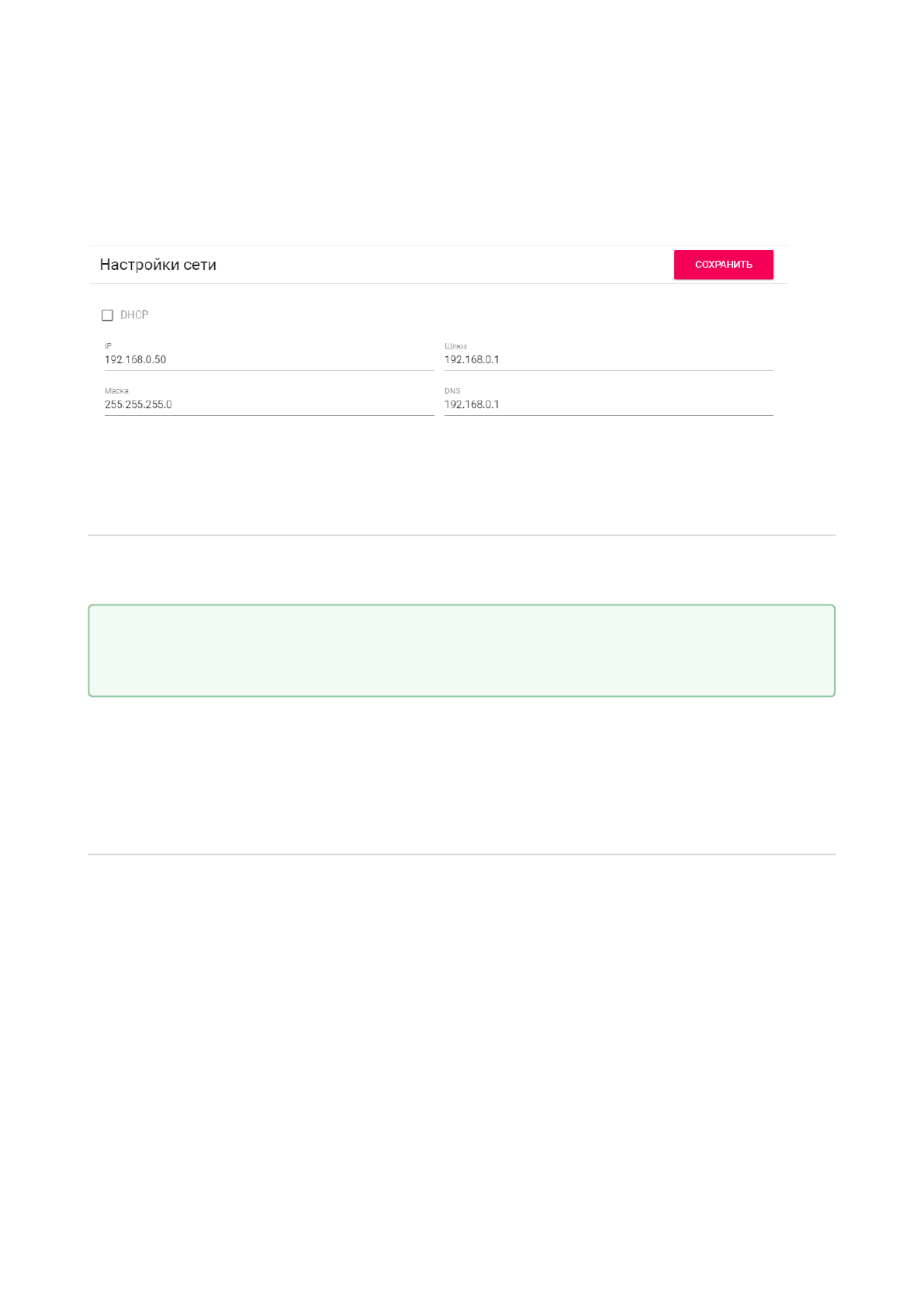Viewport: 924px width, 1307px height.
Task: Click the DNS server address field
Action: (608, 405)
